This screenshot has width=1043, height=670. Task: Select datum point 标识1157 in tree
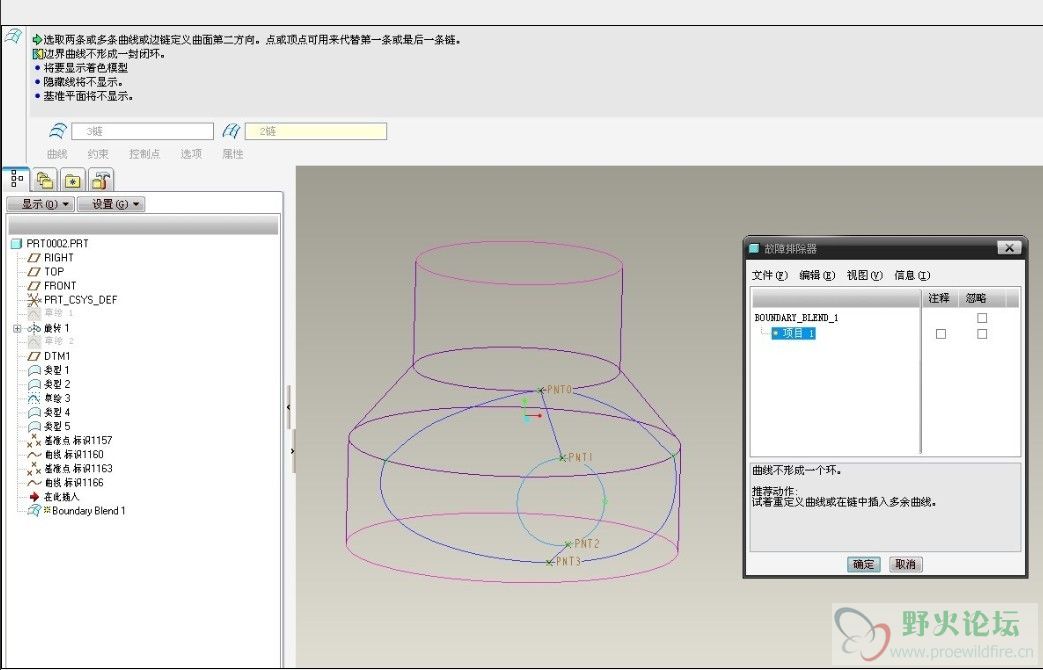coord(70,440)
